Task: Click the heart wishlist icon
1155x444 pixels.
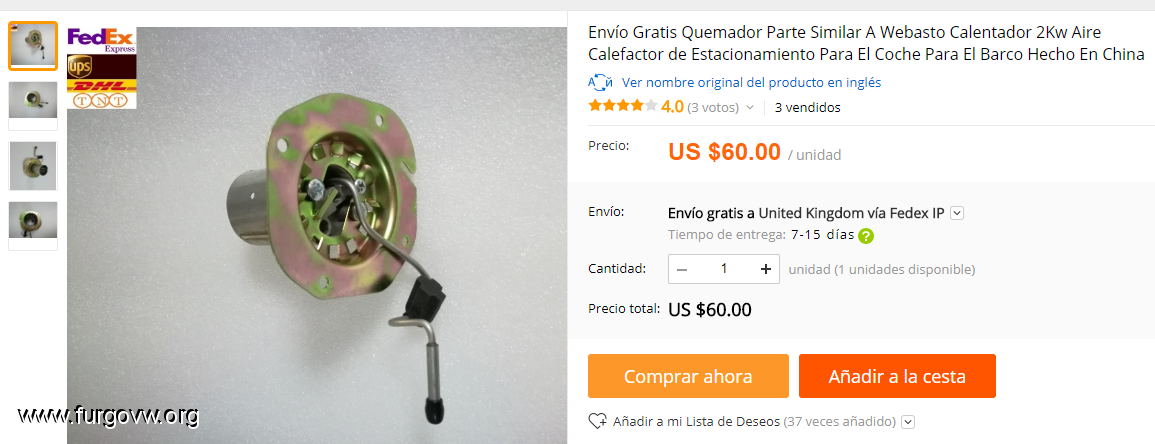Action: tap(597, 422)
